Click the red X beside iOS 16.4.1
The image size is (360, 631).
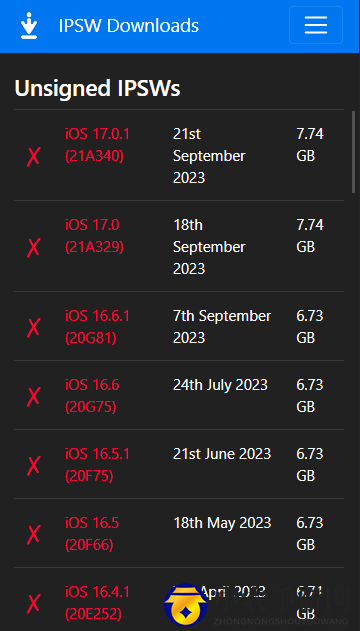point(33,603)
